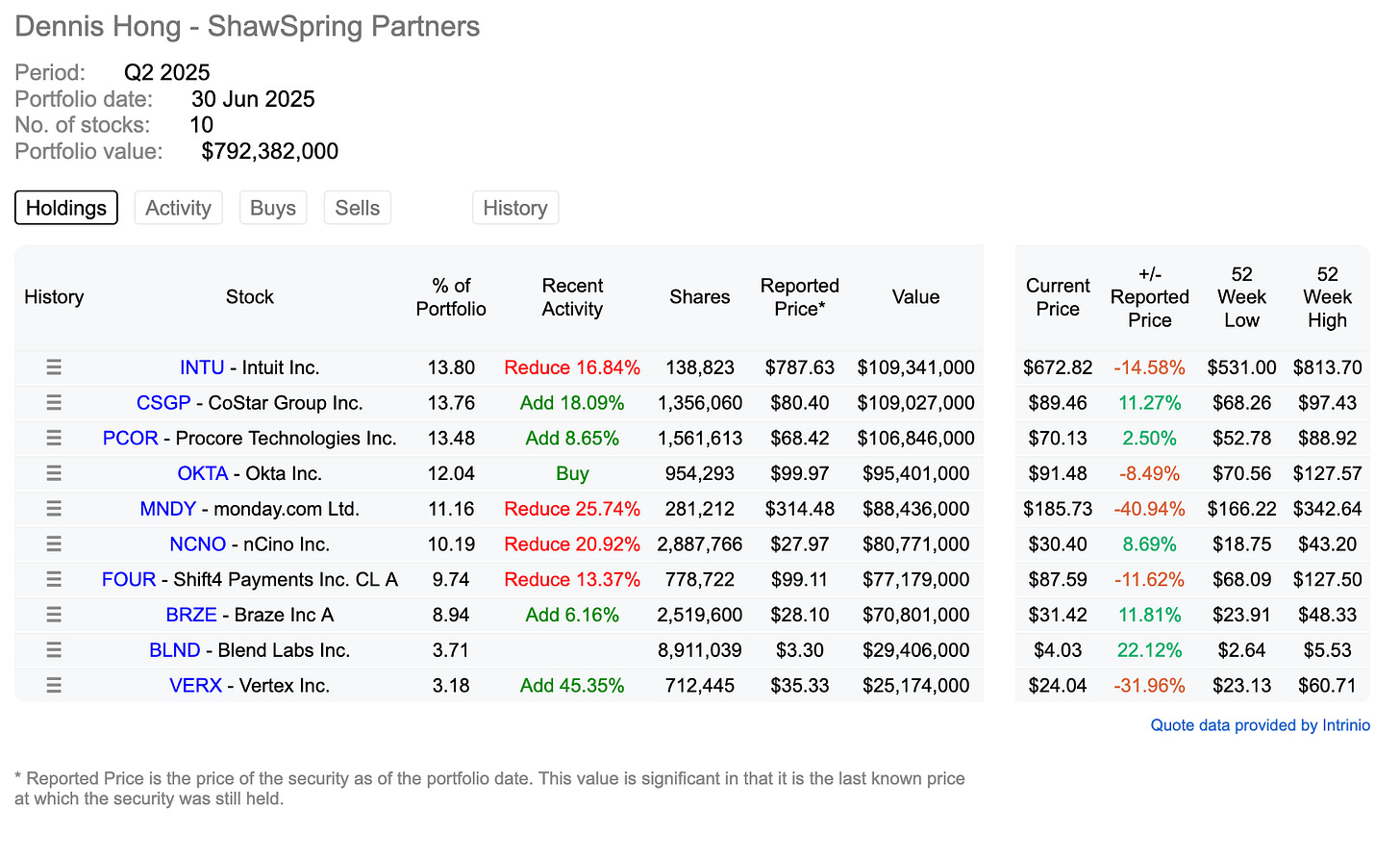This screenshot has height=859, width=1400.
Task: Select the Holdings tab
Action: point(66,208)
